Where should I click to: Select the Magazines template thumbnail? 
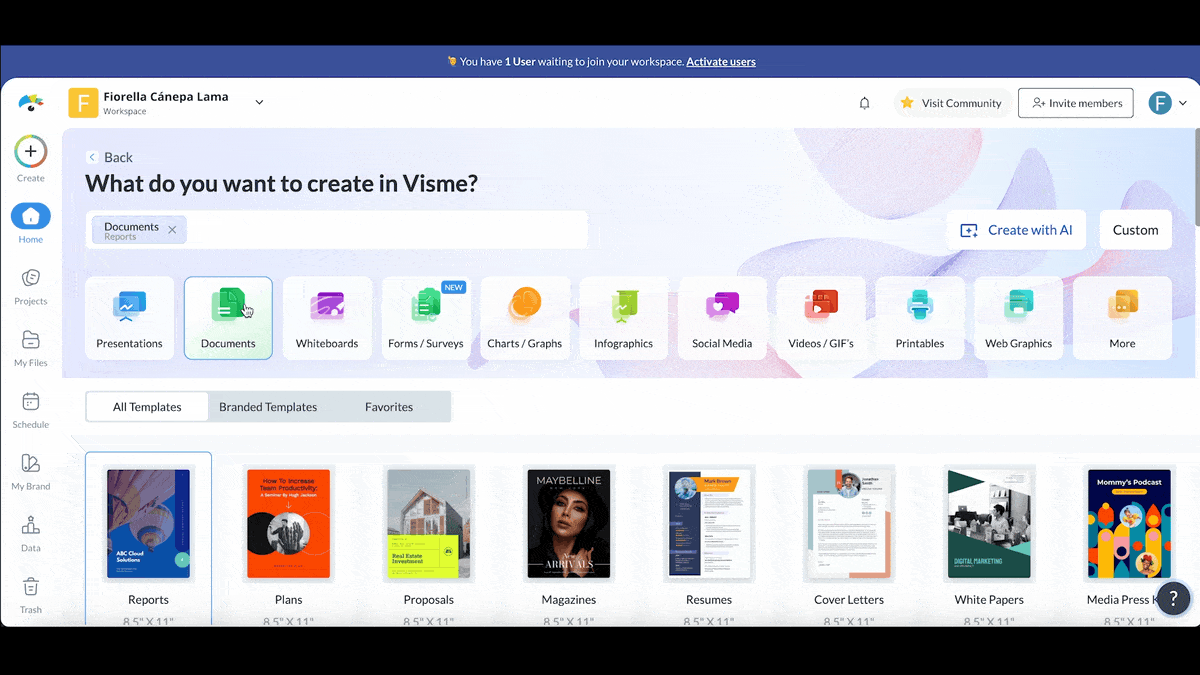(x=568, y=523)
